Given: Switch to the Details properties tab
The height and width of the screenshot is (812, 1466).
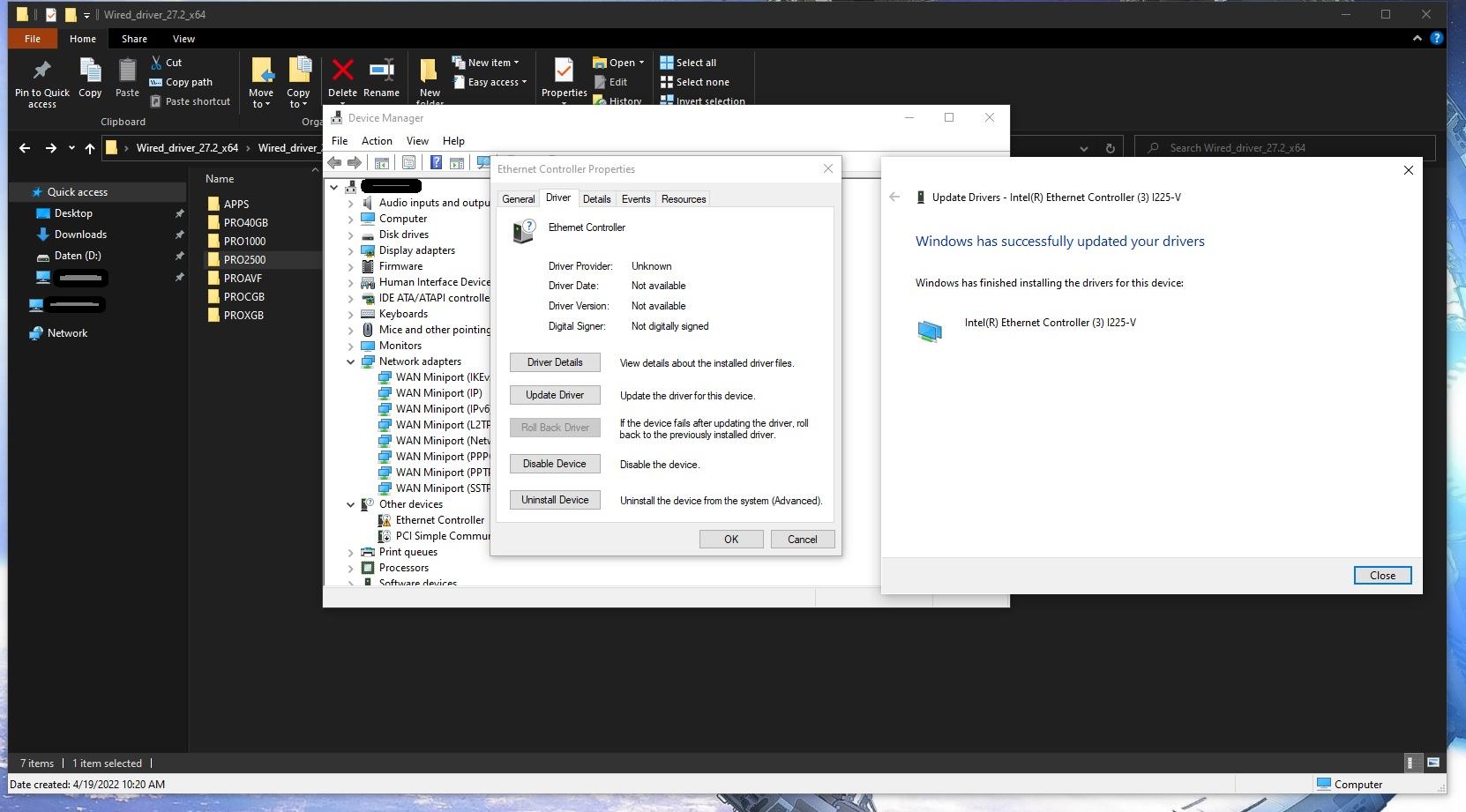Looking at the screenshot, I should (x=596, y=199).
